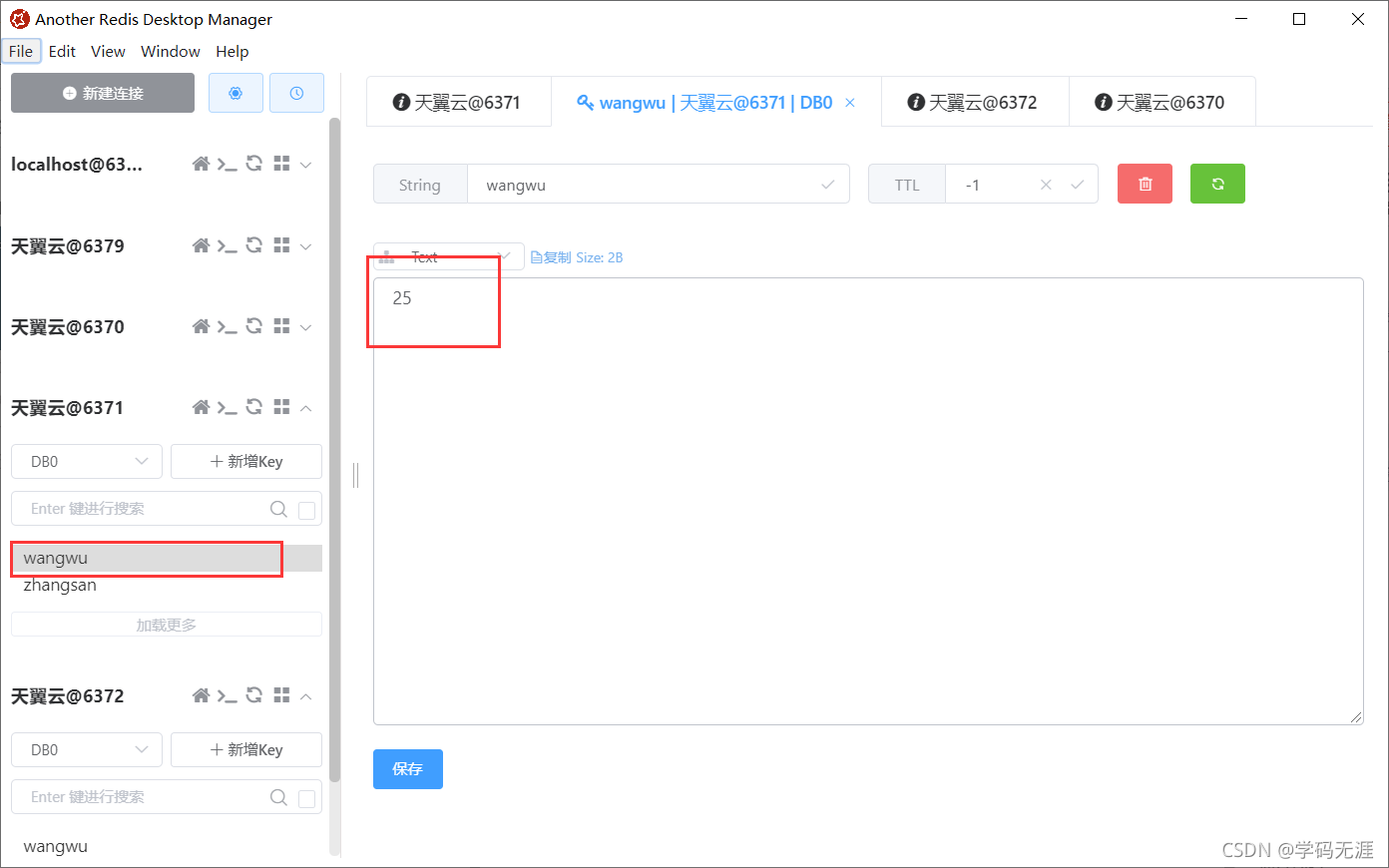Open console for 天翼云@6370 in sidebar
Image resolution: width=1389 pixels, height=868 pixels.
point(228,326)
